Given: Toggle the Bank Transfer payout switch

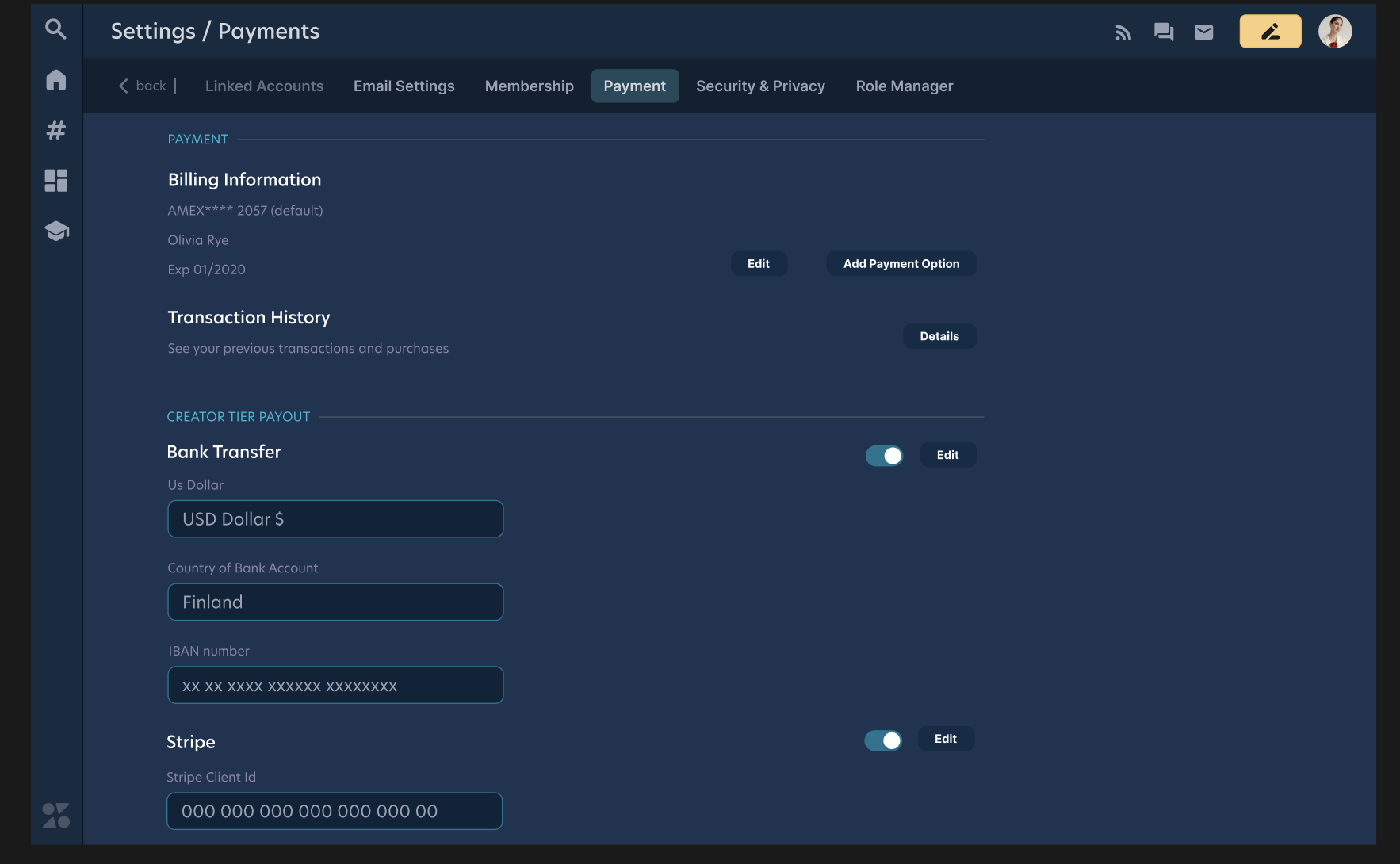Looking at the screenshot, I should click(x=884, y=456).
